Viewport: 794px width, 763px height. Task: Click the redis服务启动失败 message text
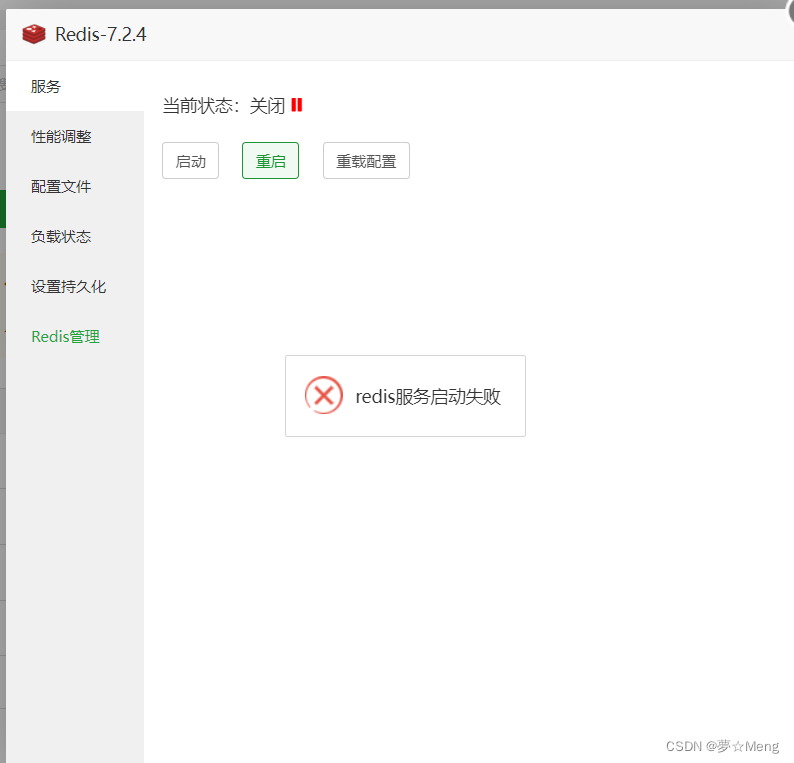(x=428, y=396)
